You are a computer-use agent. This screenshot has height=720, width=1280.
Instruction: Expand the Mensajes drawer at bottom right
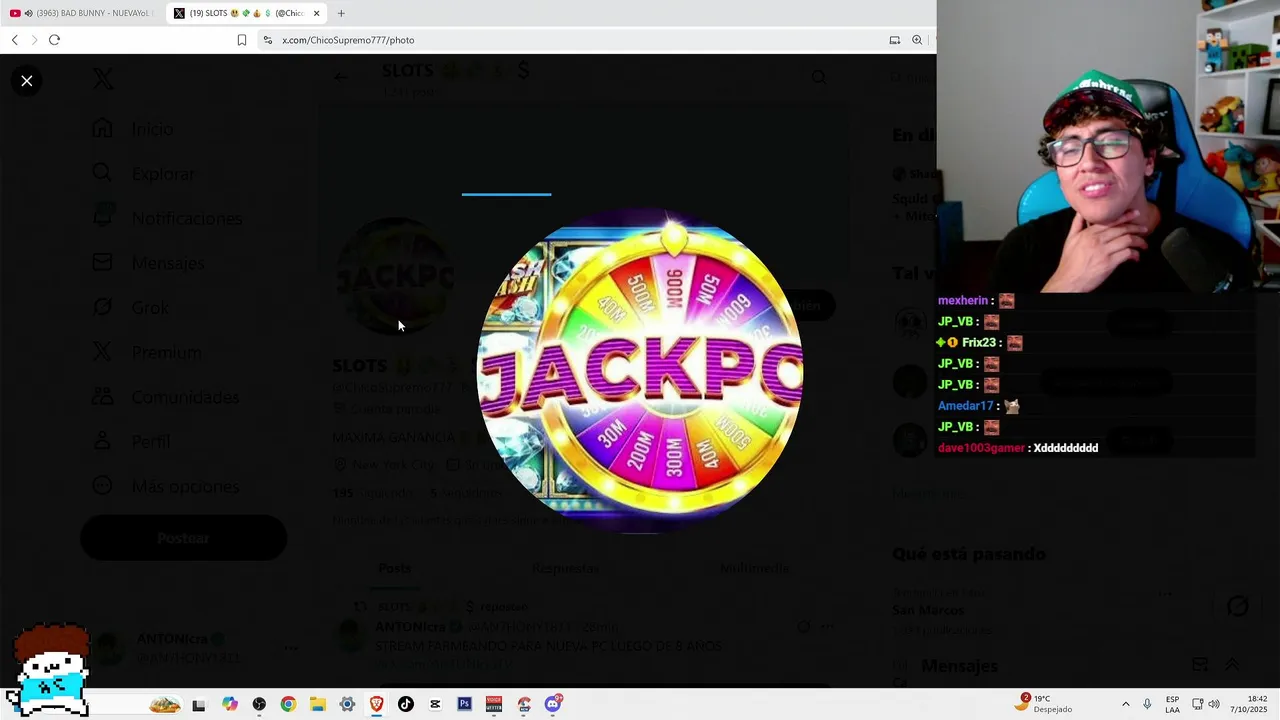pyautogui.click(x=1232, y=665)
